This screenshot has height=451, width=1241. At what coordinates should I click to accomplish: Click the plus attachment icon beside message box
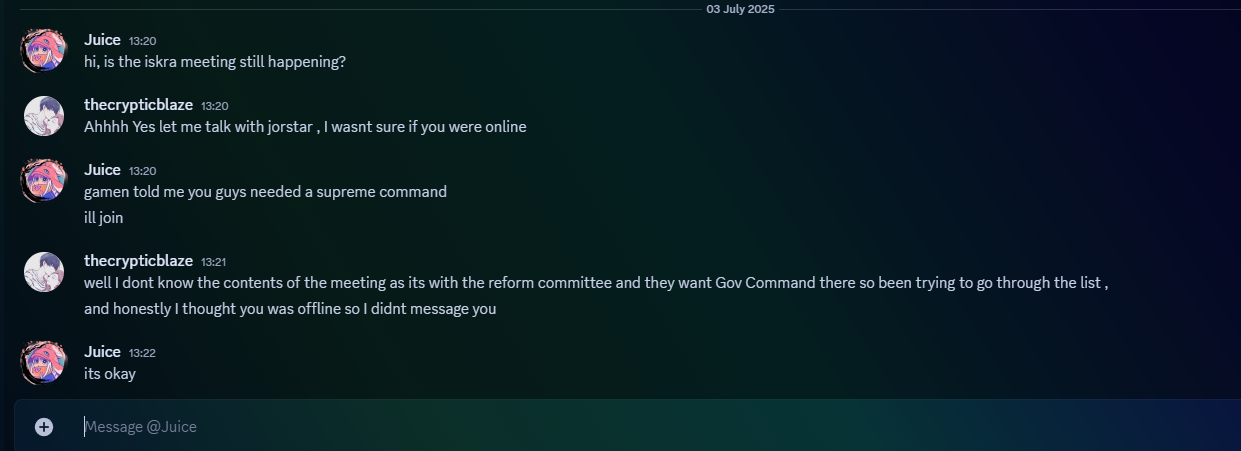(44, 427)
